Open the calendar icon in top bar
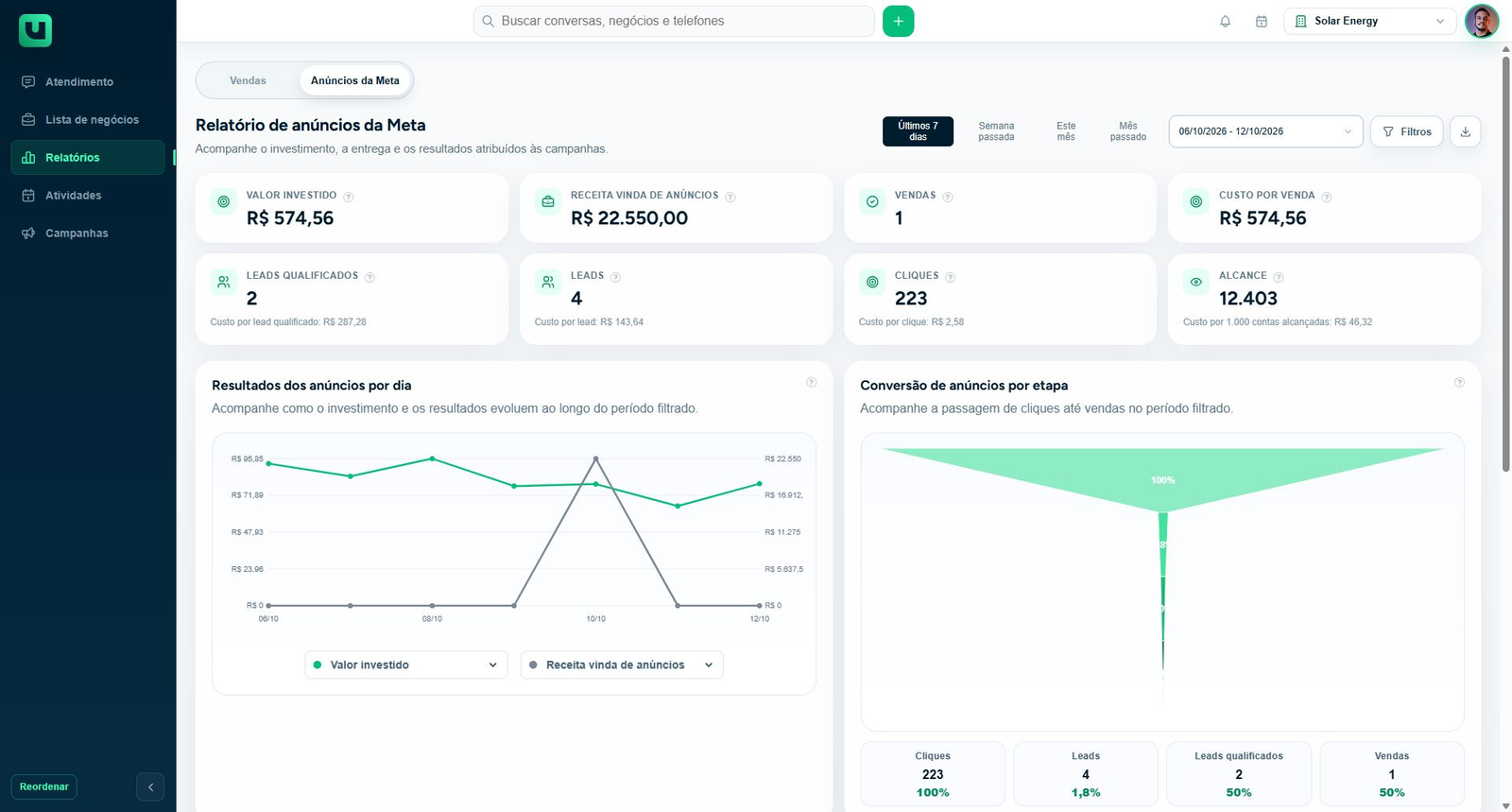 pyautogui.click(x=1261, y=21)
